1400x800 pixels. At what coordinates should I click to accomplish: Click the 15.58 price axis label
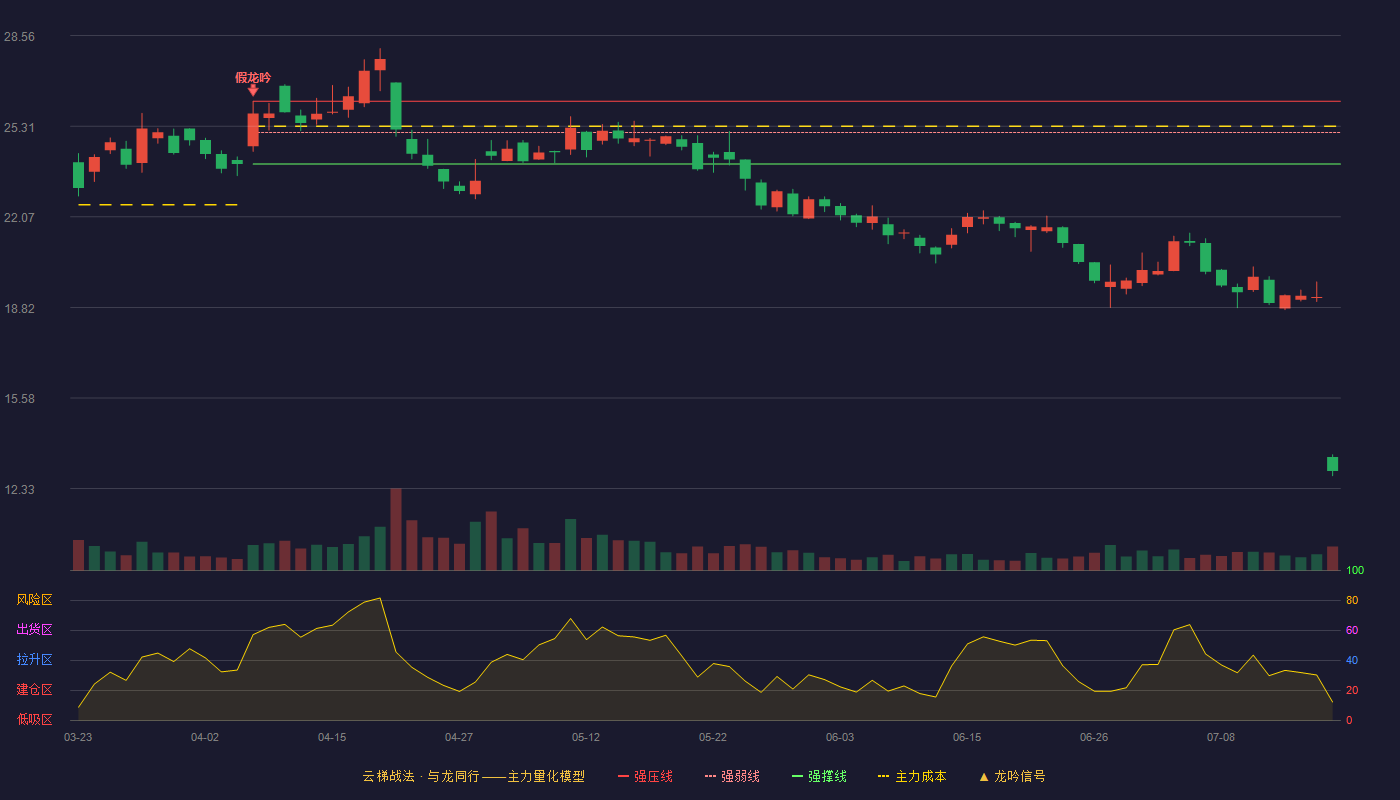tap(19, 398)
